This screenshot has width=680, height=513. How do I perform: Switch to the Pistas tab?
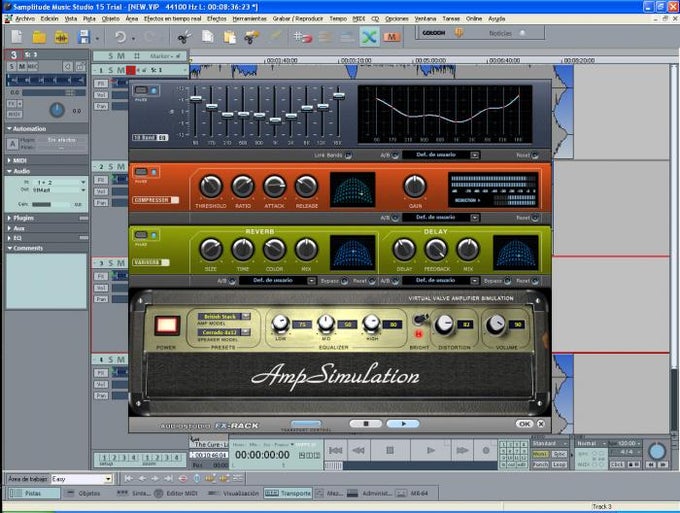tap(33, 493)
